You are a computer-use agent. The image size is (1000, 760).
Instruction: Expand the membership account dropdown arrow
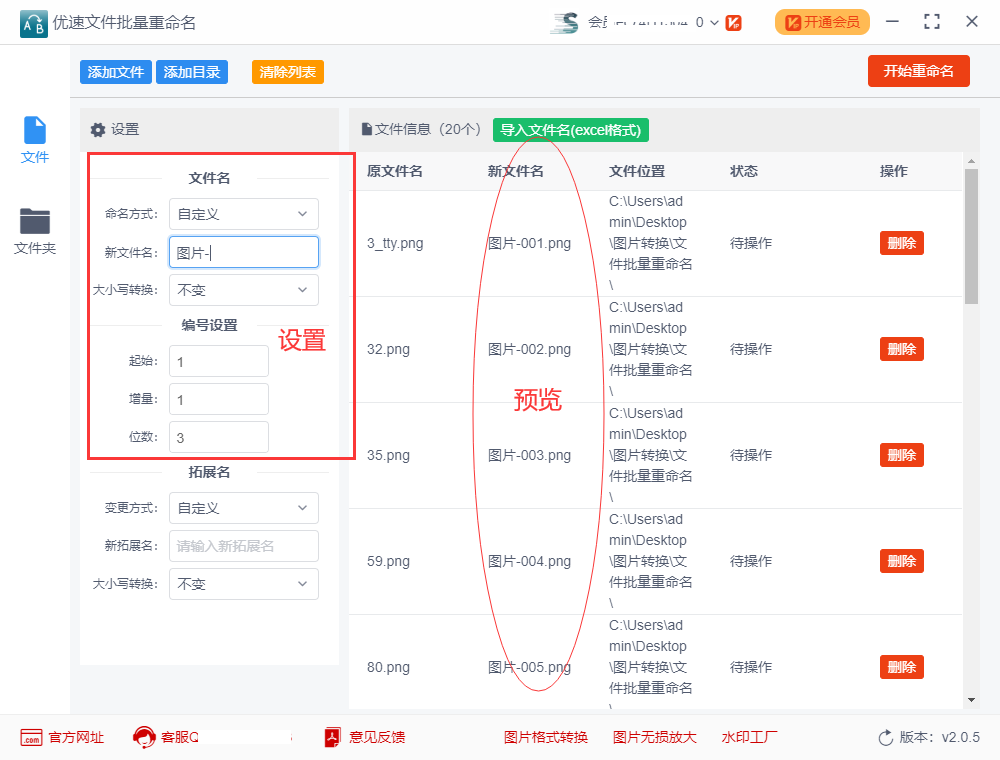pos(716,21)
